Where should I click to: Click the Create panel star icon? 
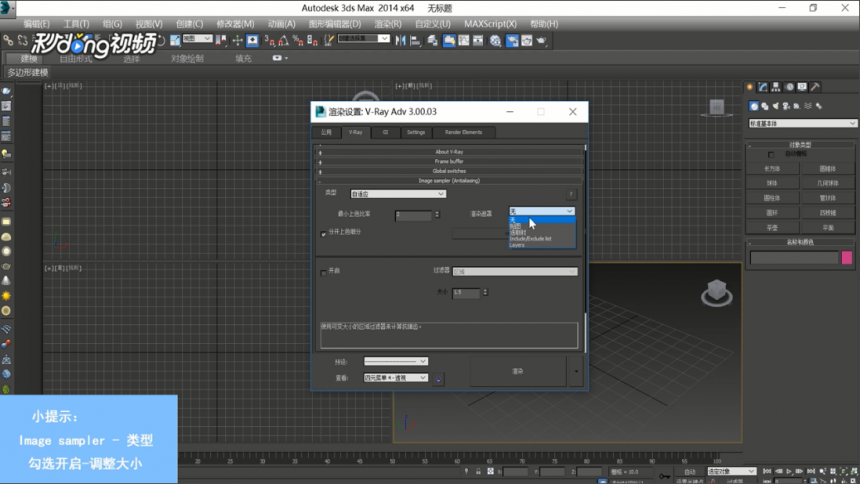750,87
